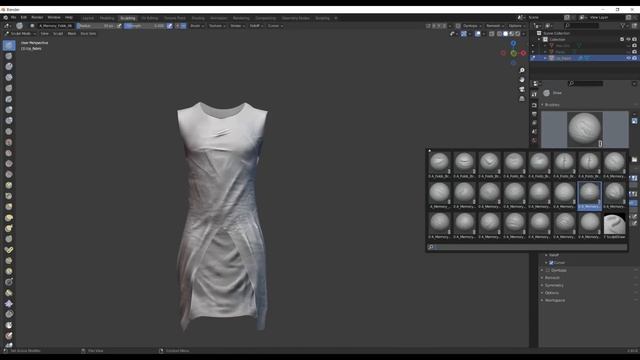Open the Face Sets header menu
Screen dimensions: 640x360
[88, 34]
